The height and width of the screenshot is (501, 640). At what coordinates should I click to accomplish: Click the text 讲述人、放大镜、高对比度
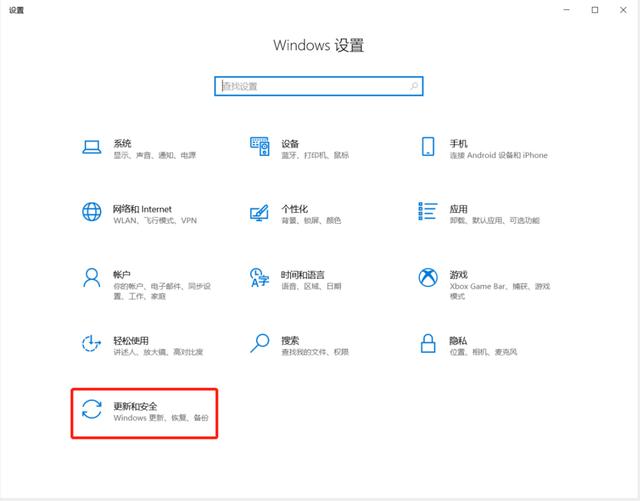click(x=158, y=352)
